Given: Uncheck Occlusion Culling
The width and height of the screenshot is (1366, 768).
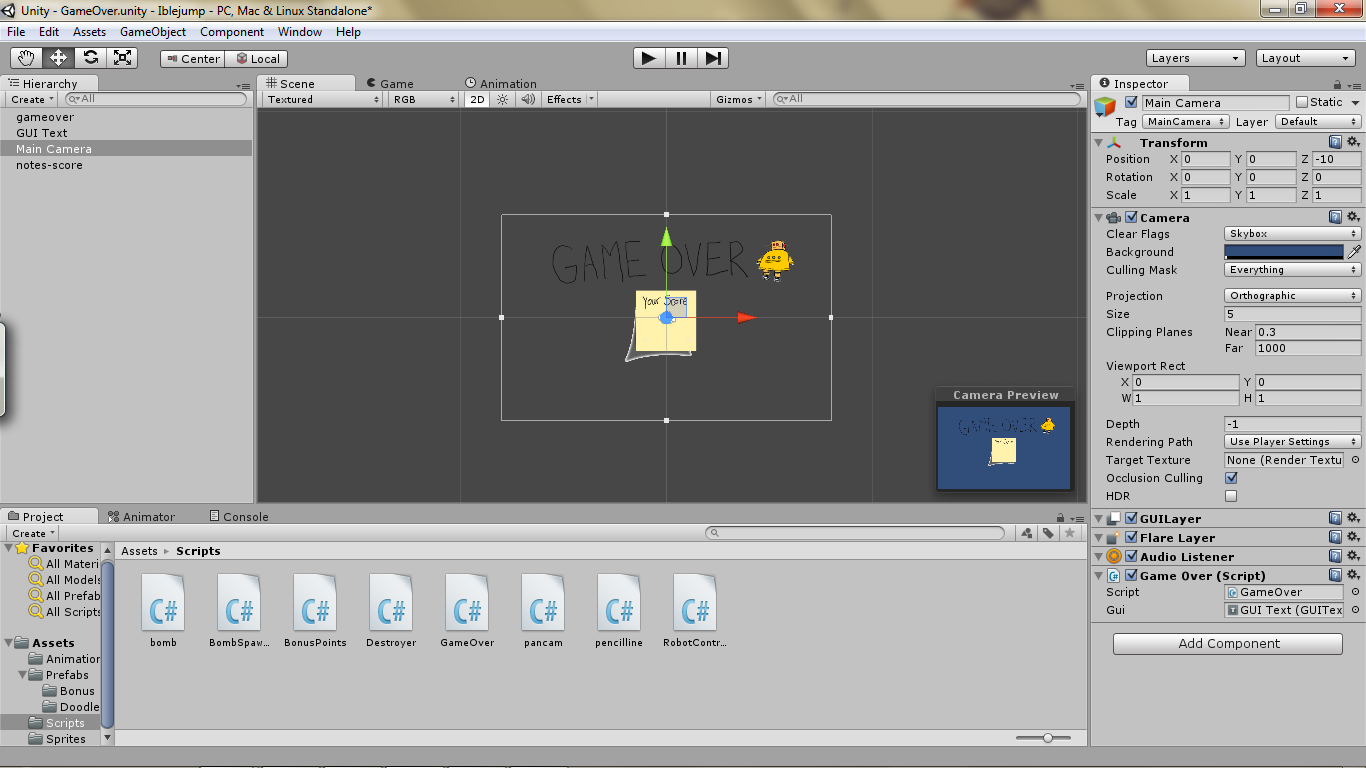Looking at the screenshot, I should (1231, 478).
